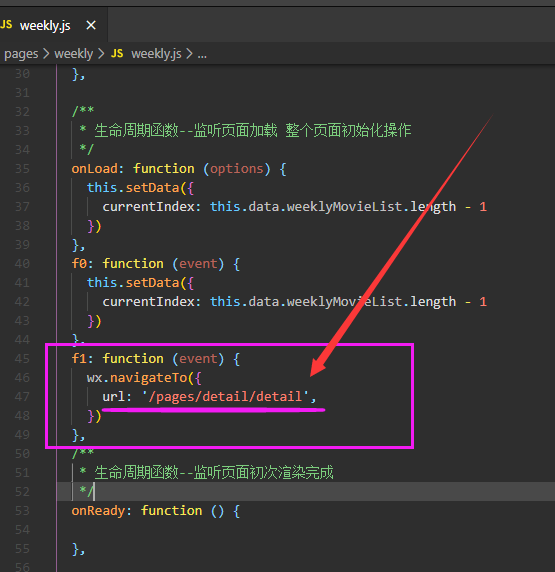The height and width of the screenshot is (572, 555).
Task: Click weeklyMovieList on line 37
Action: click(x=344, y=206)
